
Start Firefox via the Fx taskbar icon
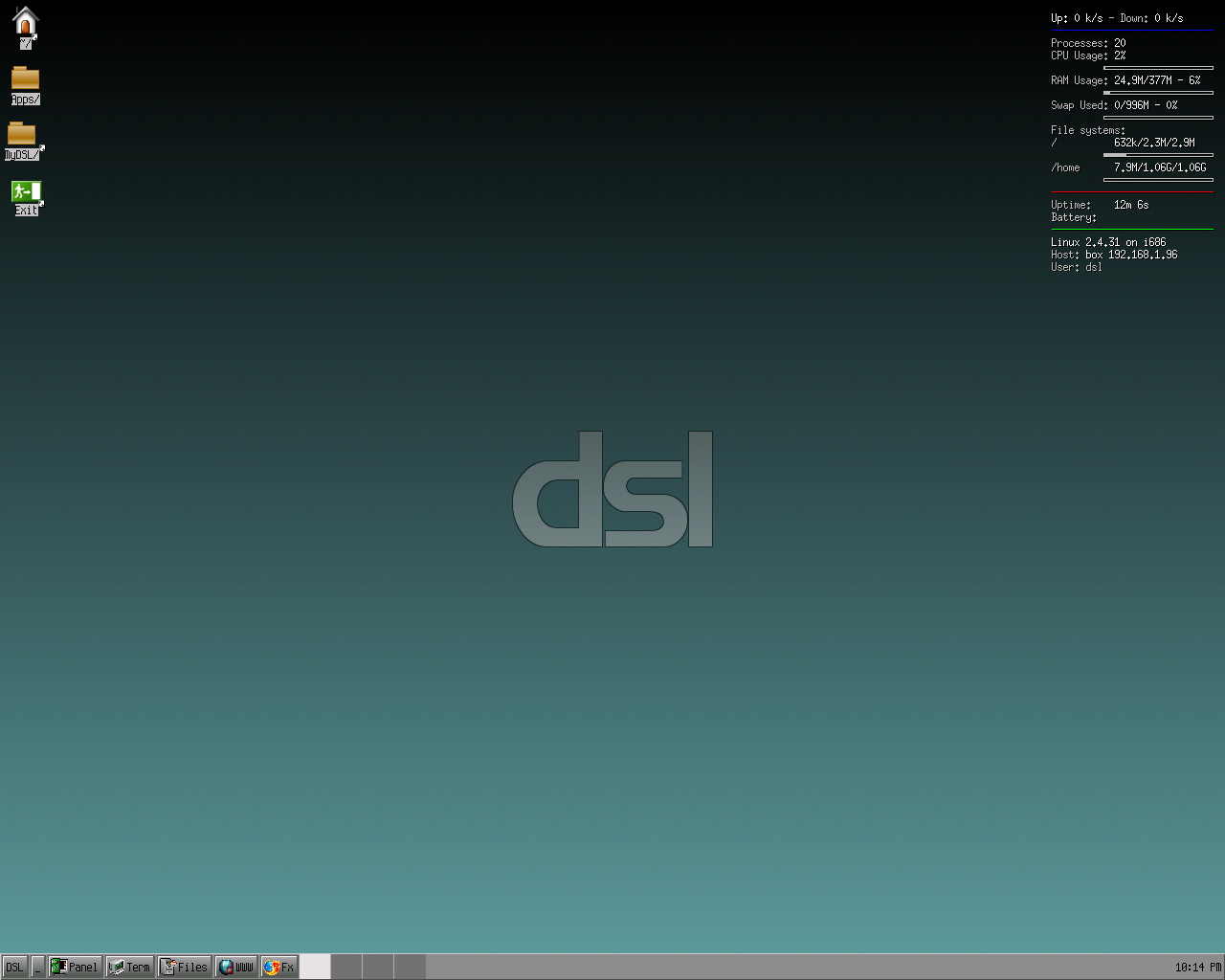[278, 967]
